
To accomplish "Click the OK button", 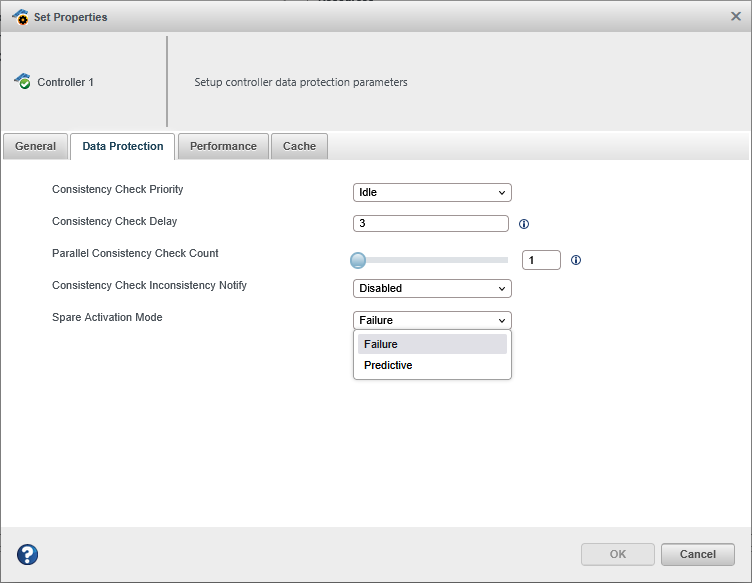I will point(618,554).
